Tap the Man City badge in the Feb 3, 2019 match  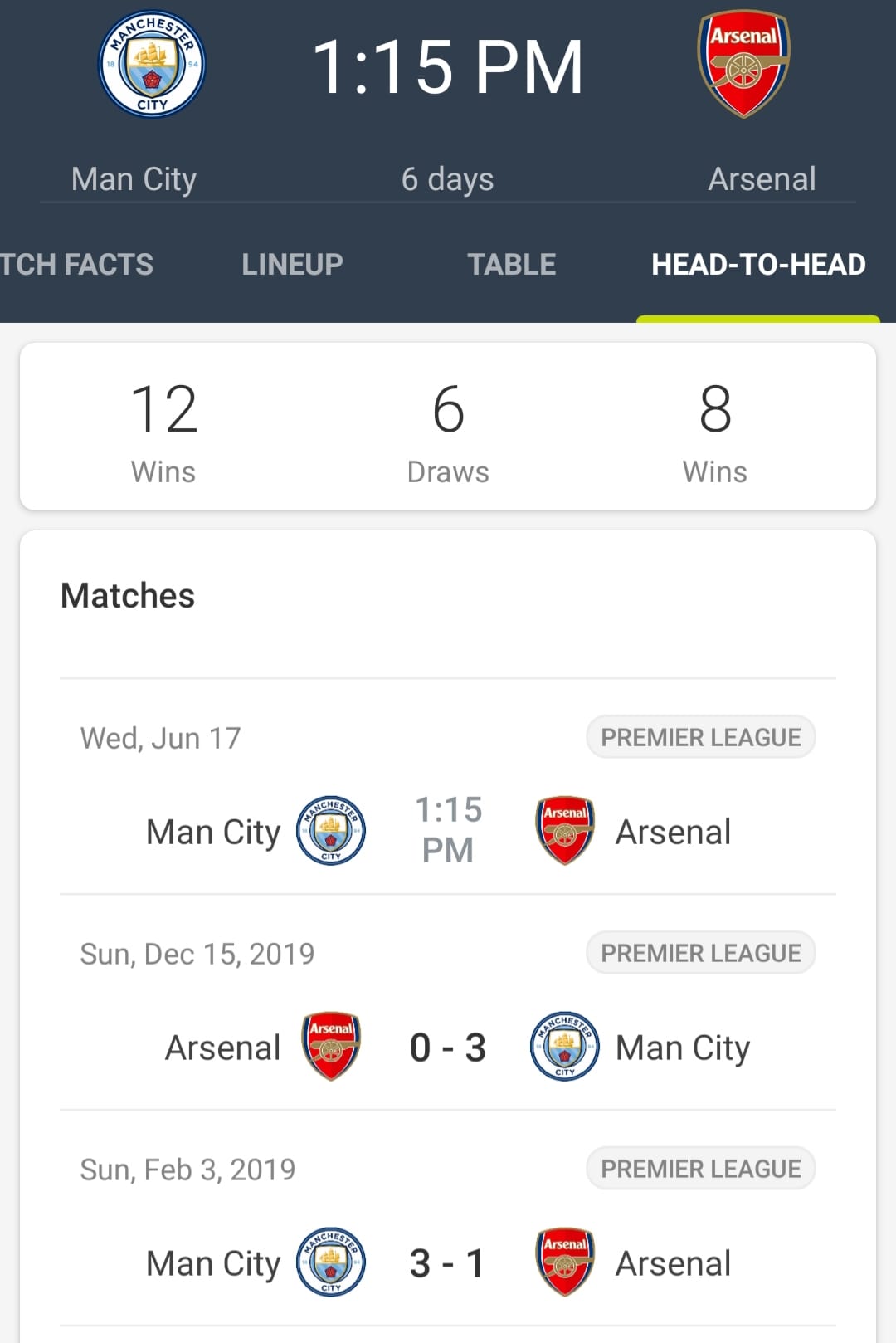(x=331, y=1262)
